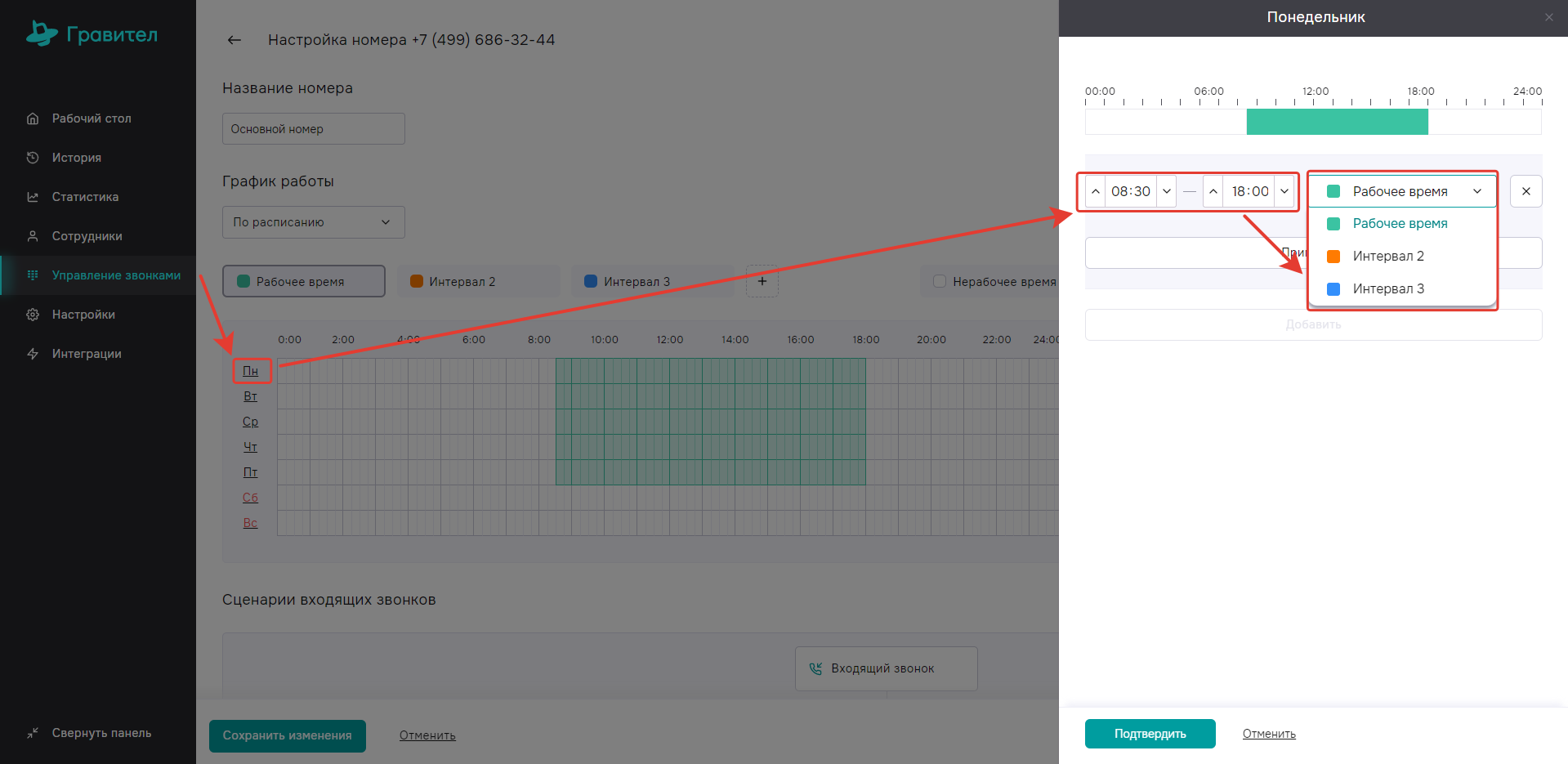Click the Свернуть панель collapse icon
This screenshot has width=1568, height=764.
click(x=33, y=733)
